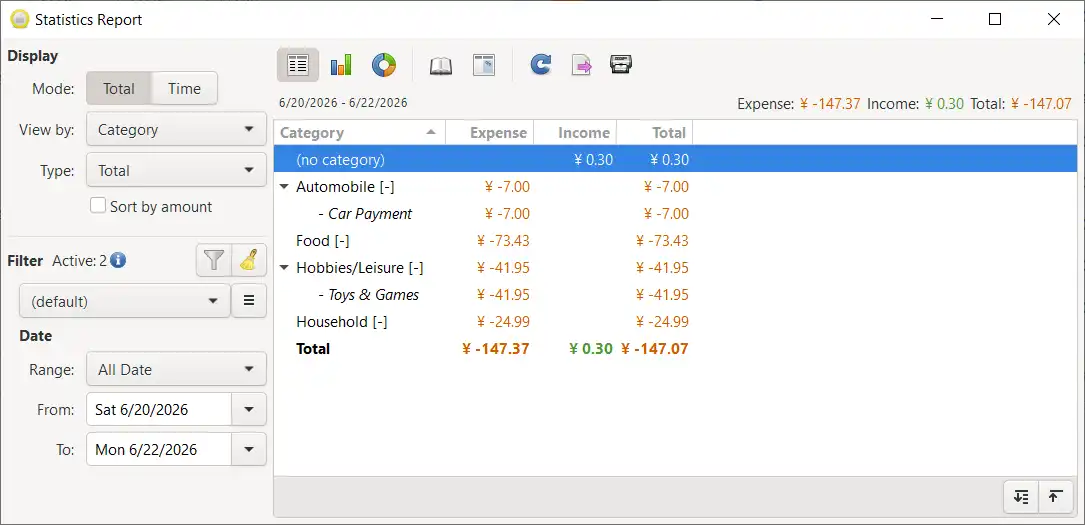Refresh the report results

[x=540, y=65]
